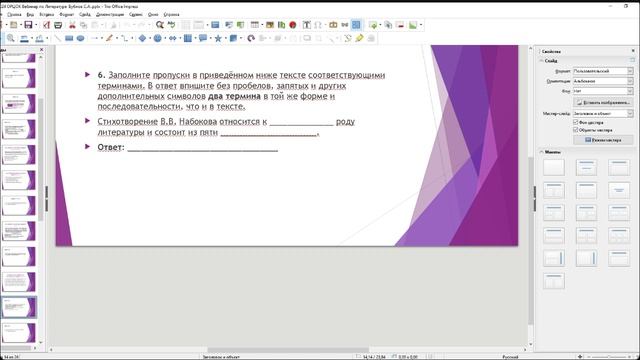This screenshot has height=360, width=640.
Task: Click the Cut scissors icon
Action: (72, 25)
